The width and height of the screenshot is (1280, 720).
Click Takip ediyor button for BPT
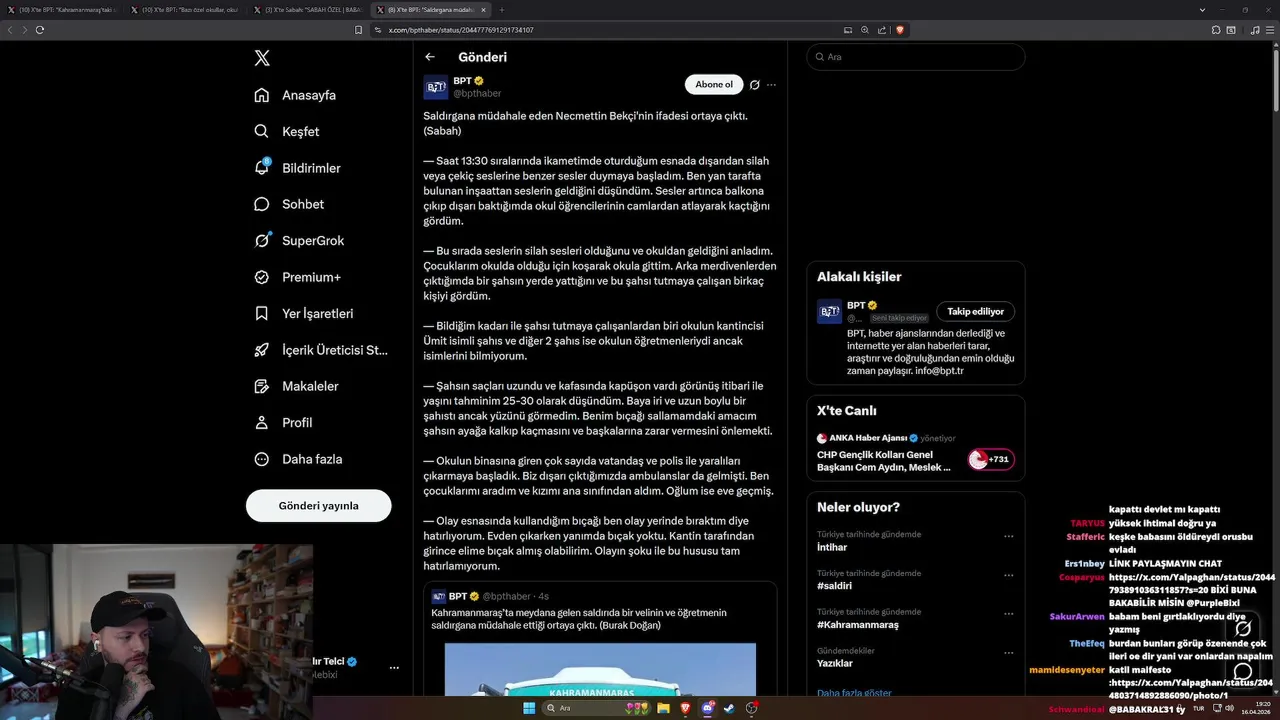[975, 312]
